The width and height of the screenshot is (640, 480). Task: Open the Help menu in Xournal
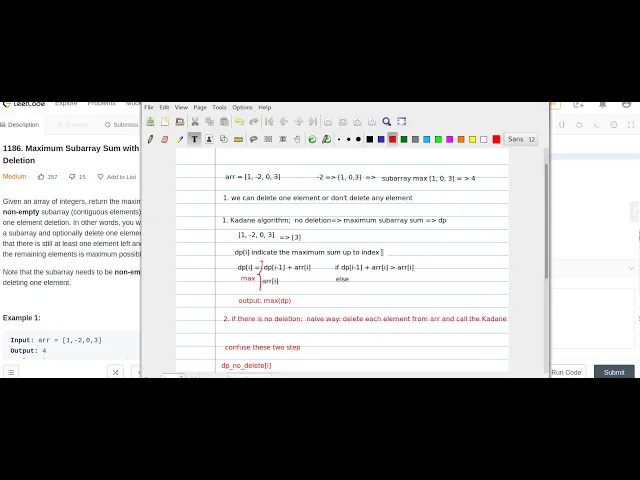coord(264,107)
